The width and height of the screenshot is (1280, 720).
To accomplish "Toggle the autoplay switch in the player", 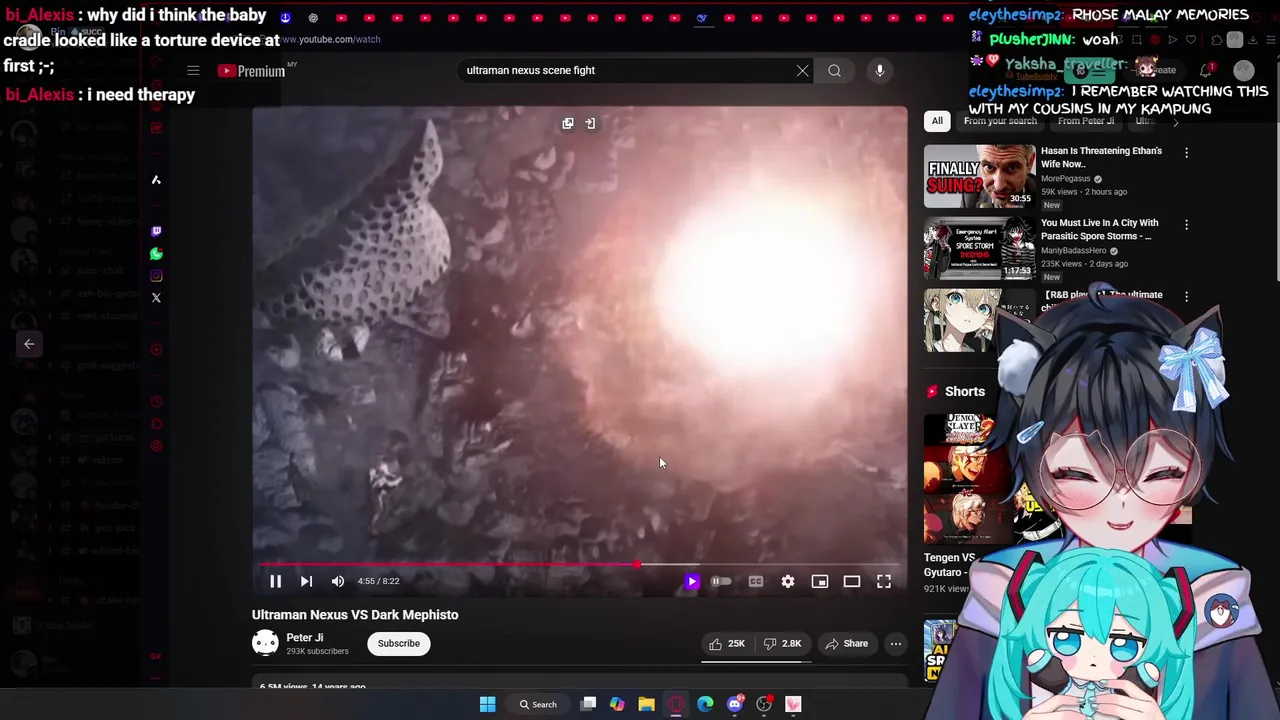I will (x=720, y=581).
